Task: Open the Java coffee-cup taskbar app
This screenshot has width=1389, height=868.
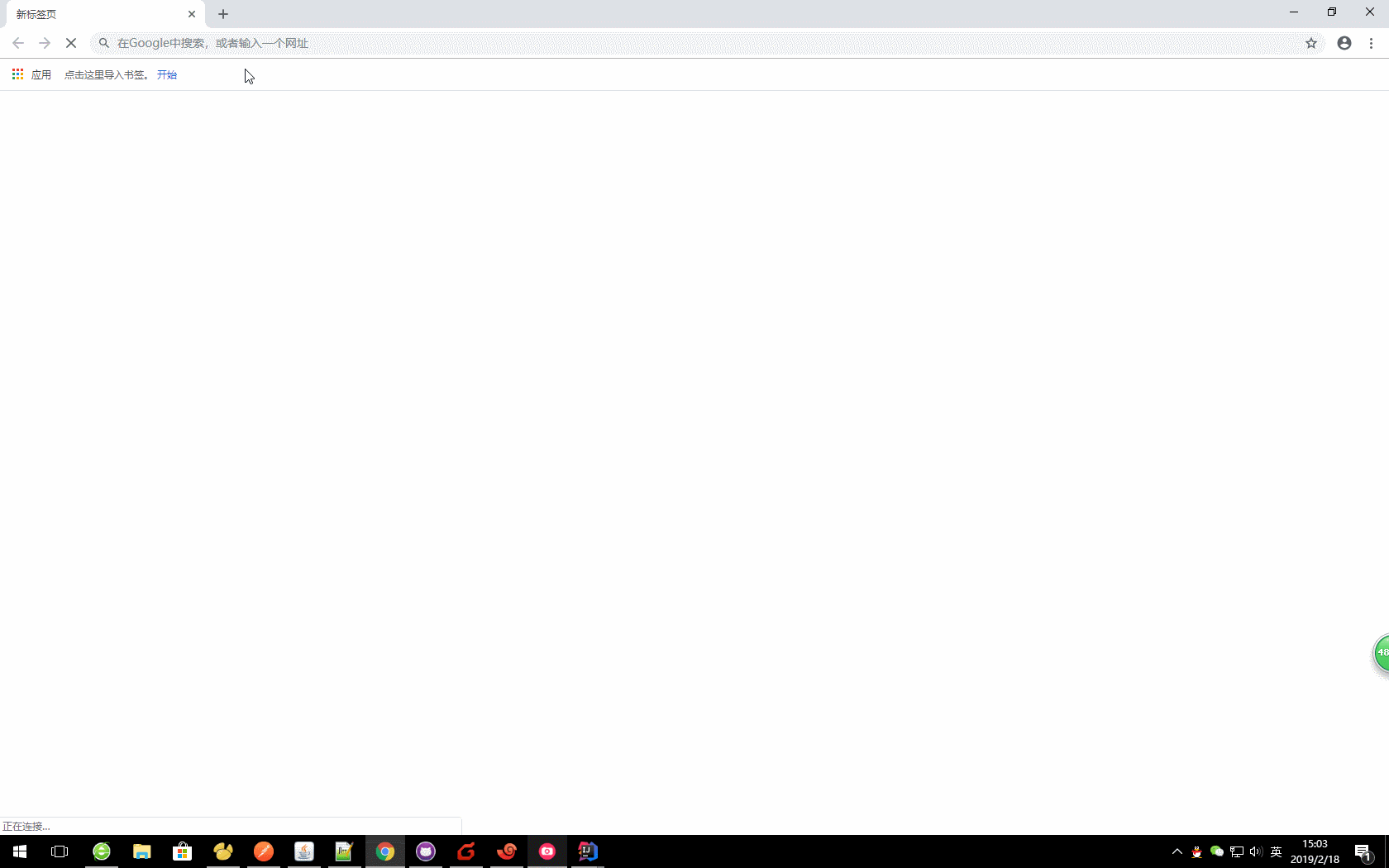Action: (304, 851)
